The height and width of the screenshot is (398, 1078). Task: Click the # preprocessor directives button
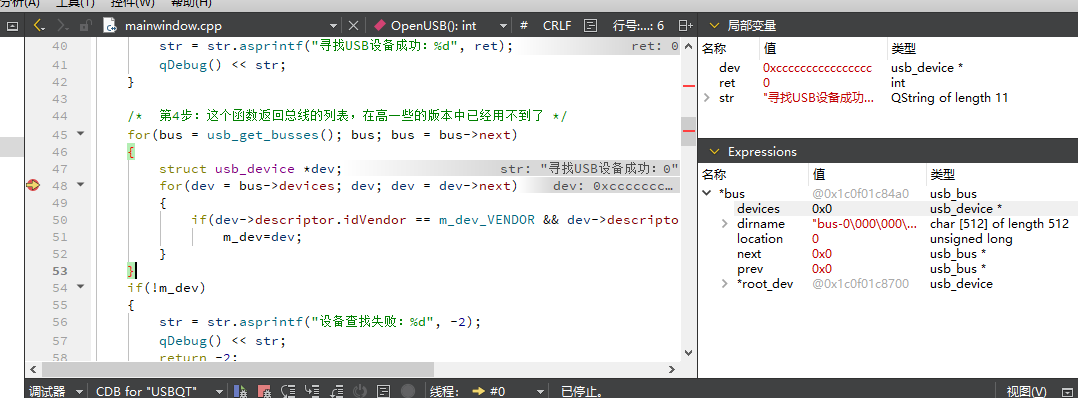pyautogui.click(x=525, y=26)
